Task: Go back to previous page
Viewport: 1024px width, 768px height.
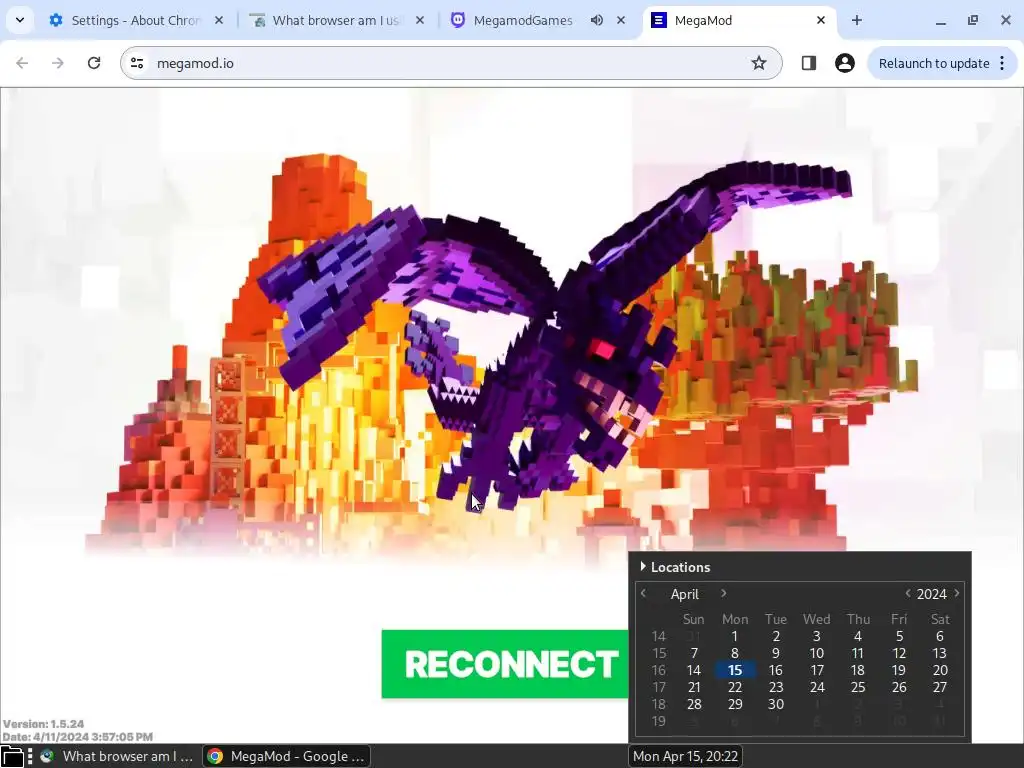Action: [22, 63]
